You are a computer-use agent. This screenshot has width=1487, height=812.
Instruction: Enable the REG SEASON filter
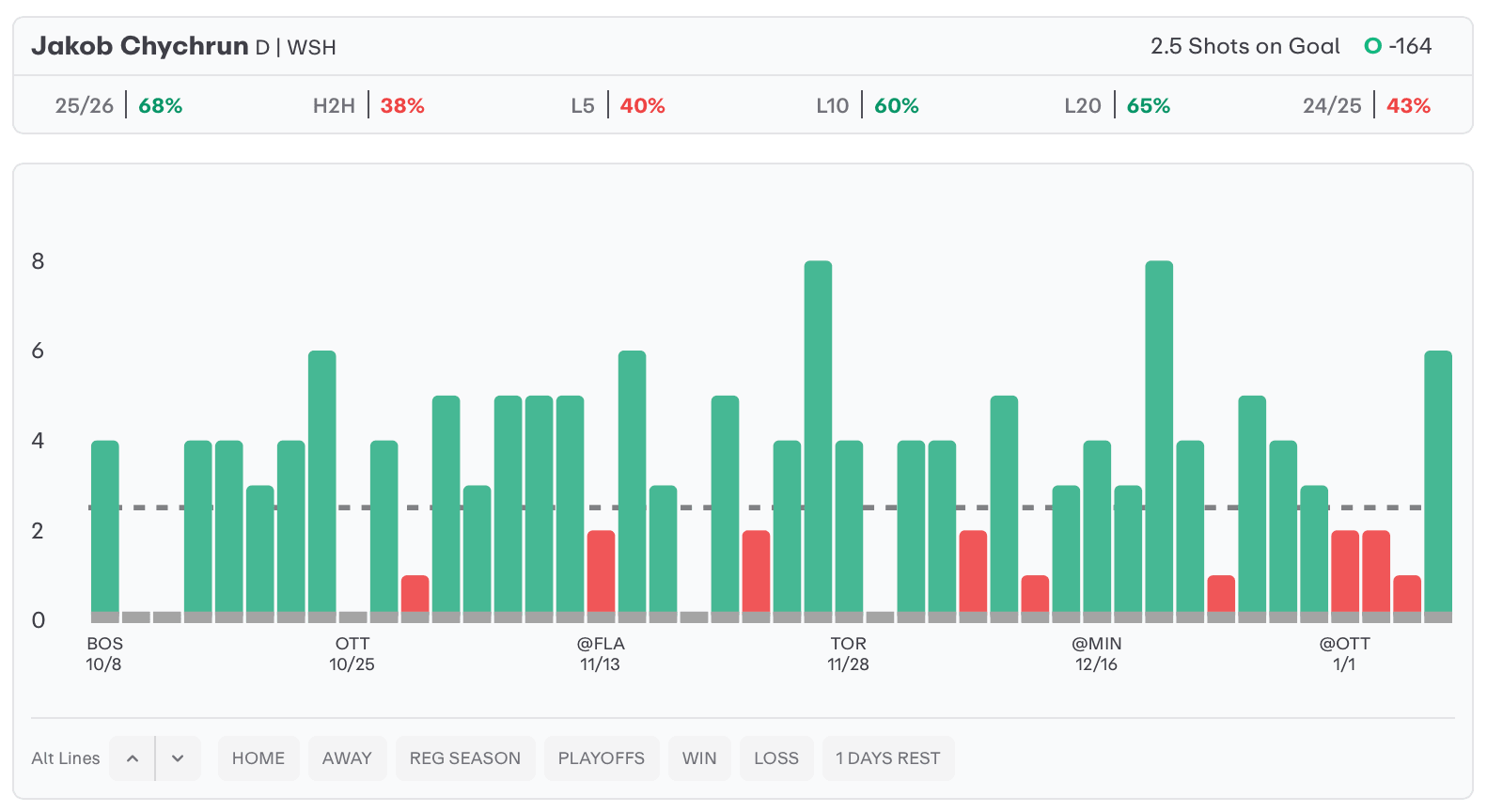pyautogui.click(x=464, y=758)
